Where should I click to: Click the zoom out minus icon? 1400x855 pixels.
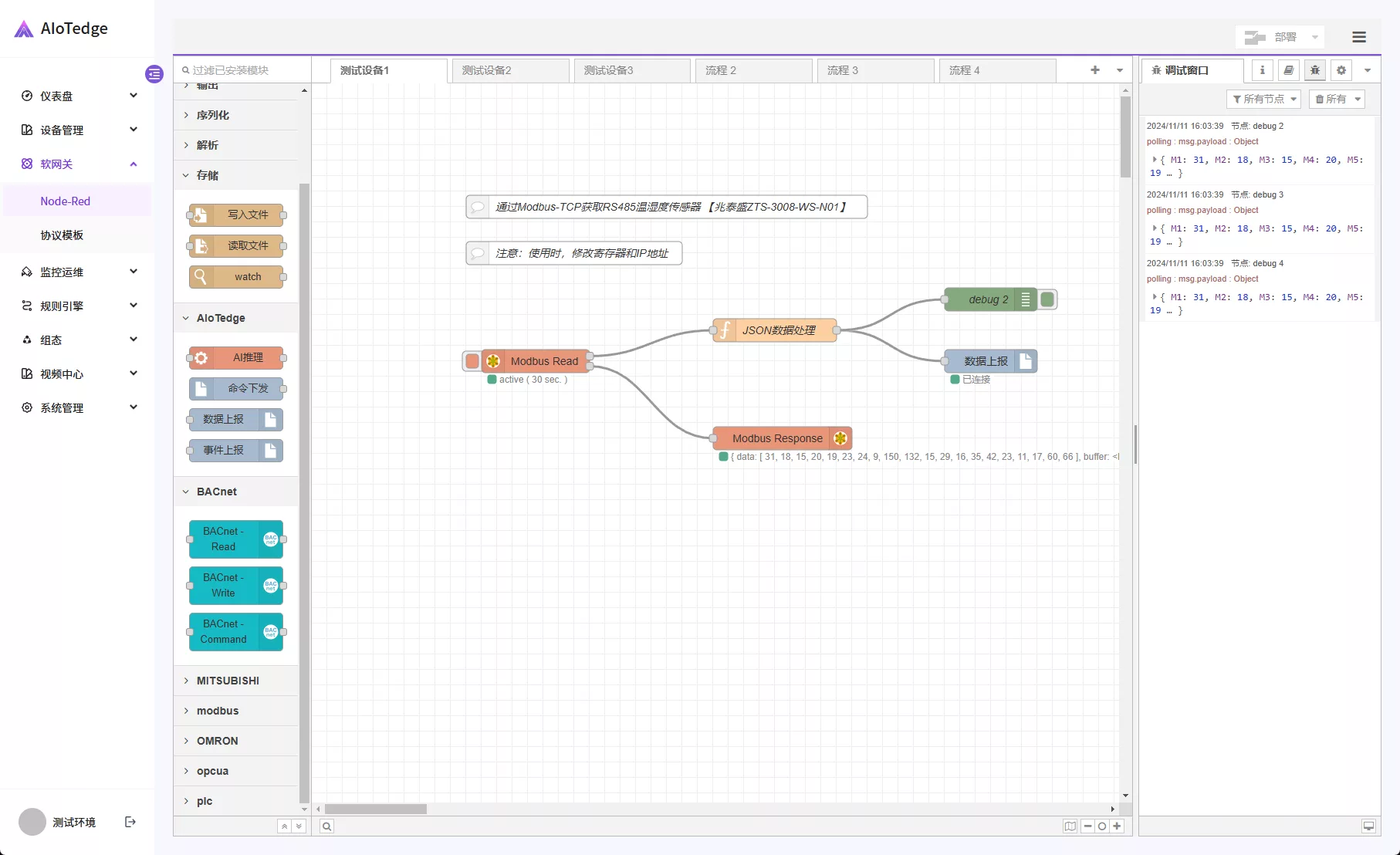click(x=1087, y=826)
